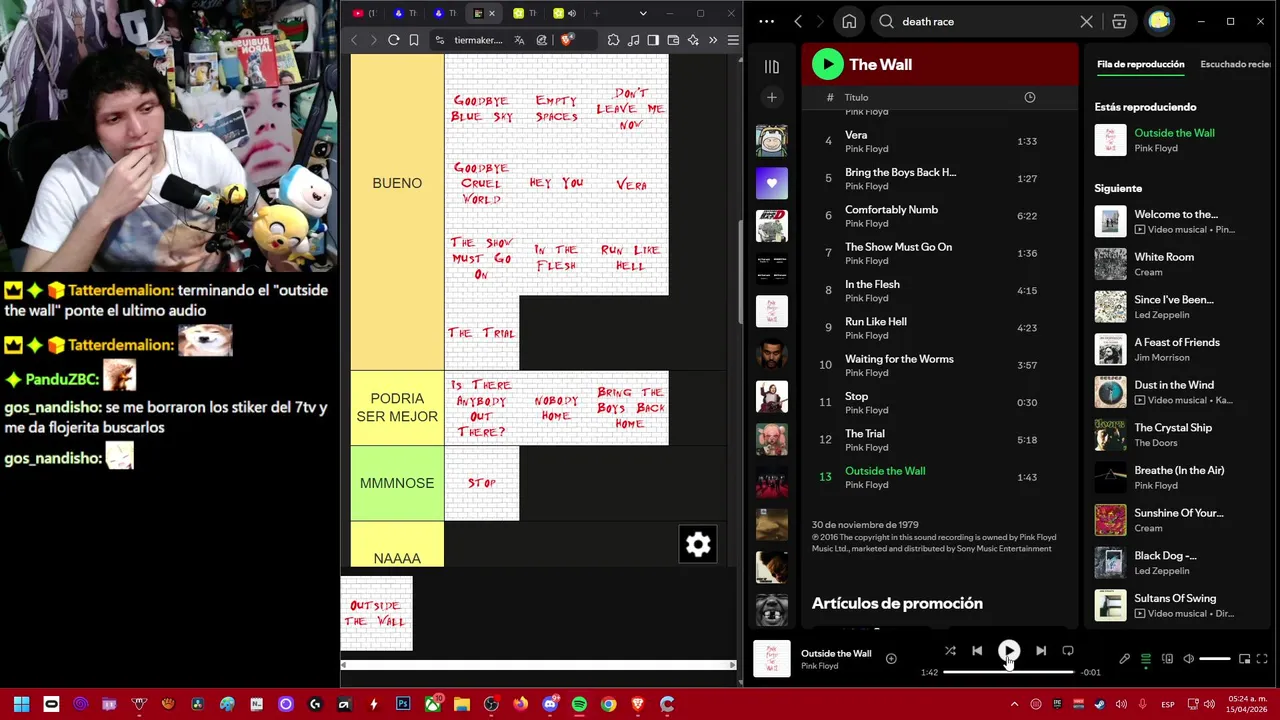Switch to Fila de reproducción tab

click(1140, 64)
